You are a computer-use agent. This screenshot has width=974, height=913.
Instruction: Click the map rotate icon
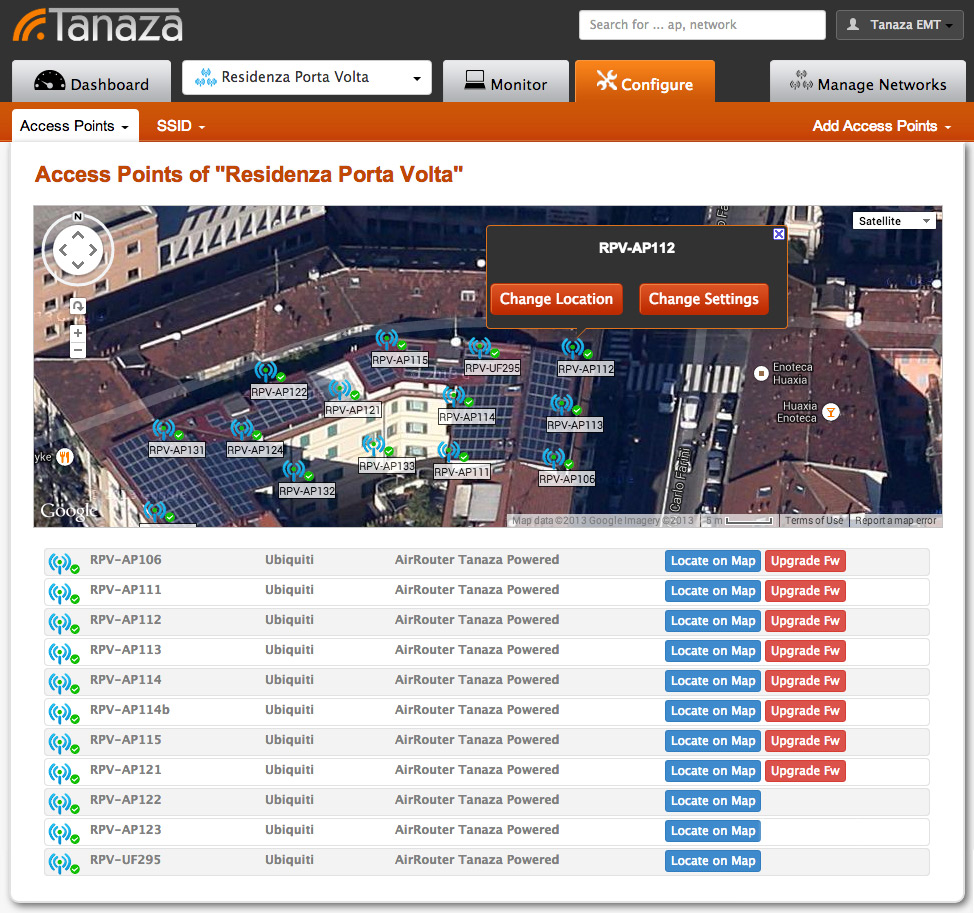[78, 306]
